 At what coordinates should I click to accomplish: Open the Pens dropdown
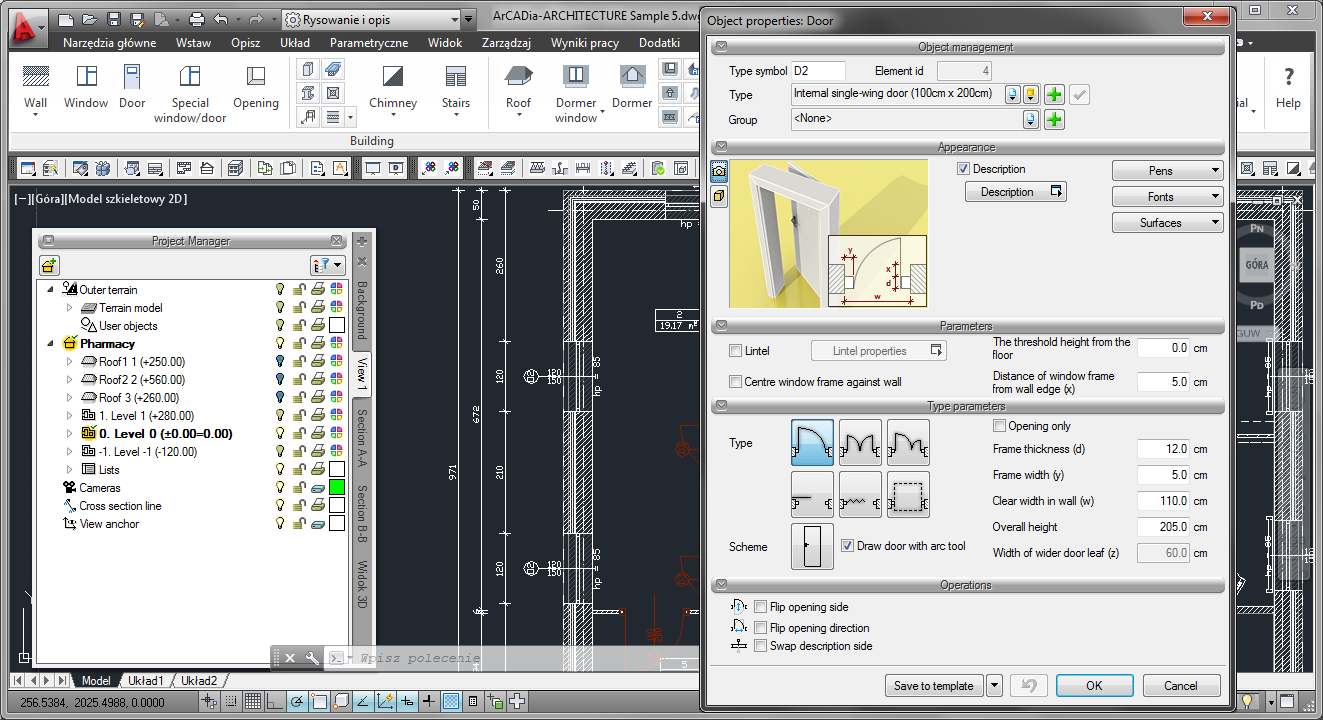[1167, 171]
